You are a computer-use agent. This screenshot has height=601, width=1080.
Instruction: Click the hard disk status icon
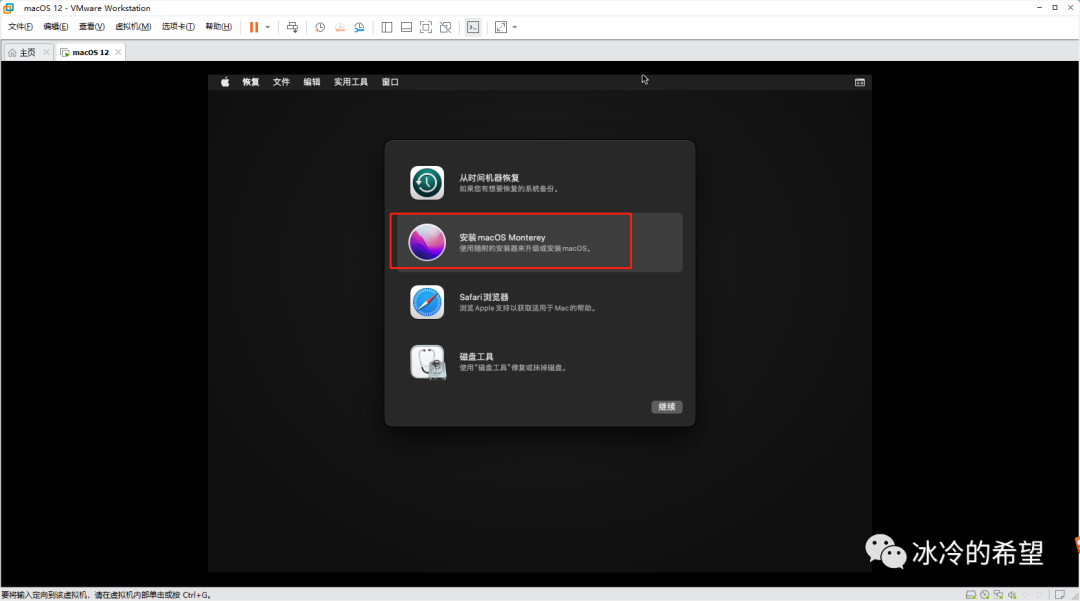(970, 595)
